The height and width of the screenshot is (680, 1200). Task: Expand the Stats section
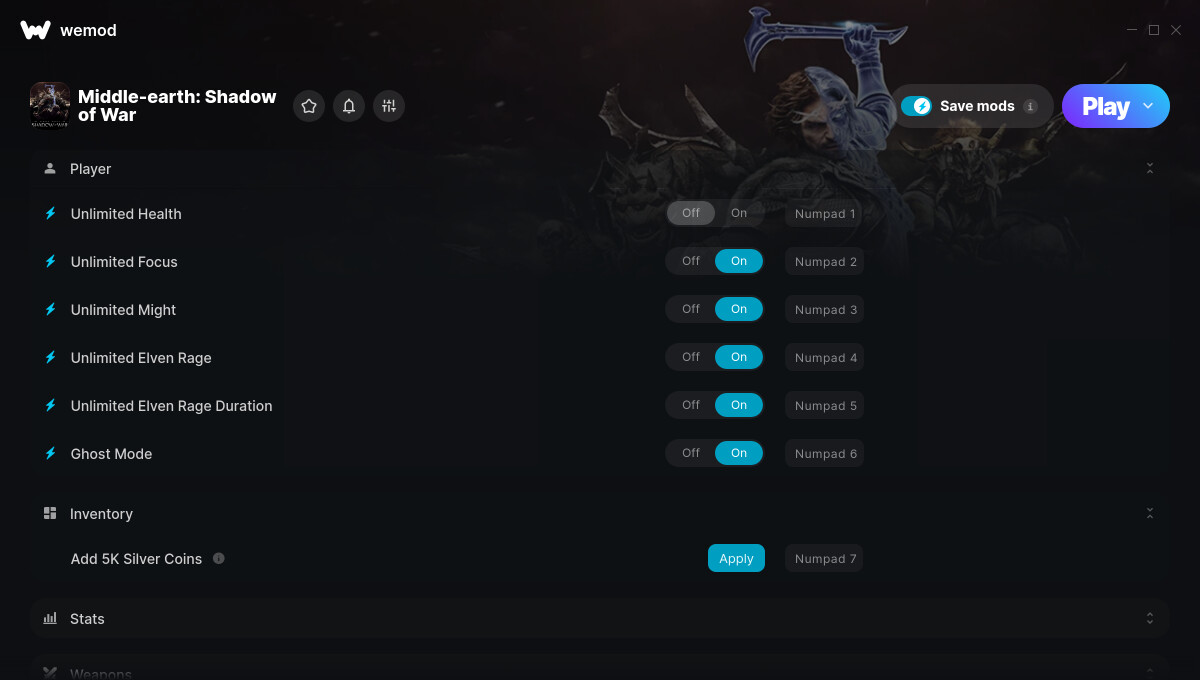point(1150,618)
